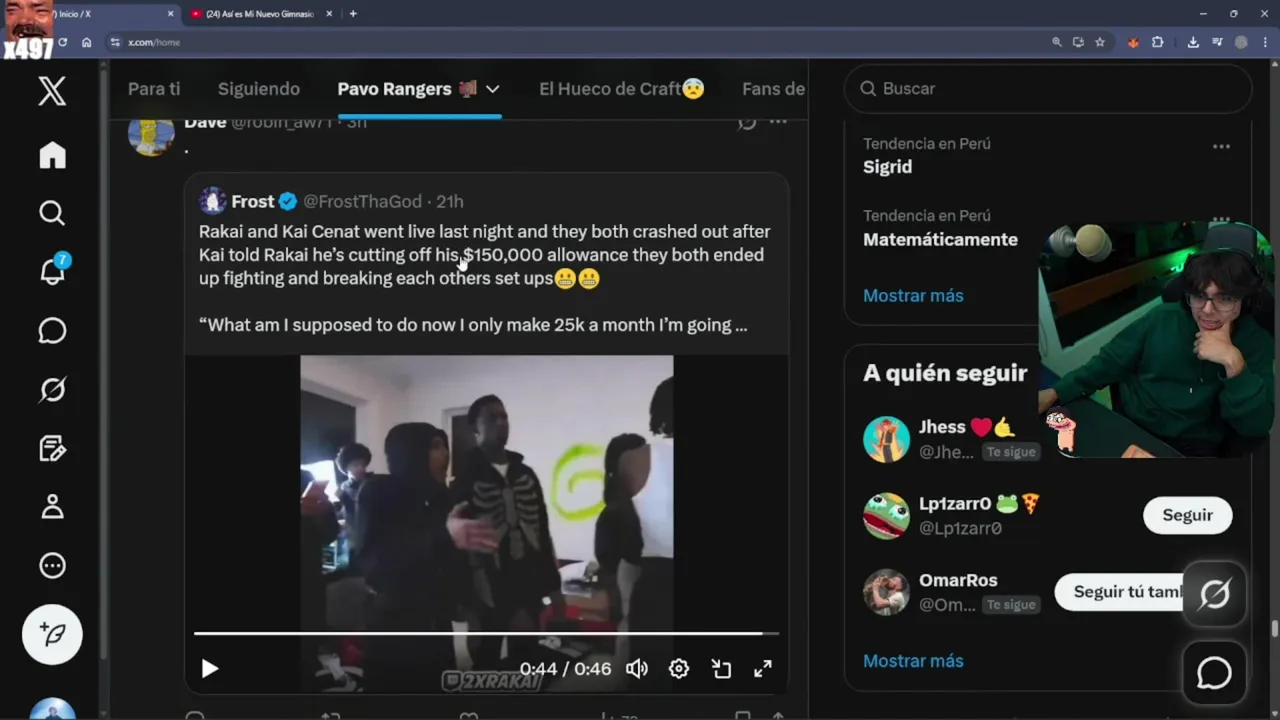Open Dave's profile avatar
The height and width of the screenshot is (720, 1280).
[151, 133]
